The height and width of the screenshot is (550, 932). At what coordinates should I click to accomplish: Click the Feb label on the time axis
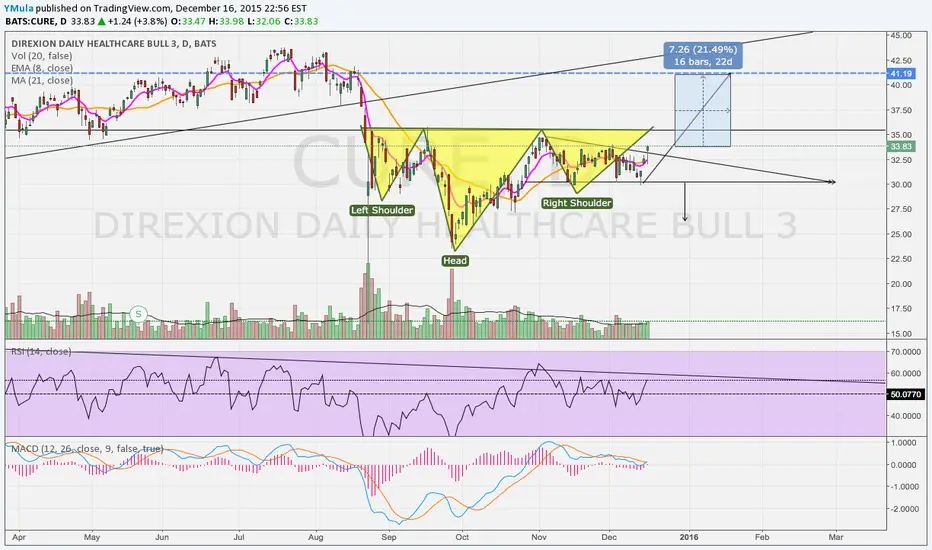(x=761, y=537)
